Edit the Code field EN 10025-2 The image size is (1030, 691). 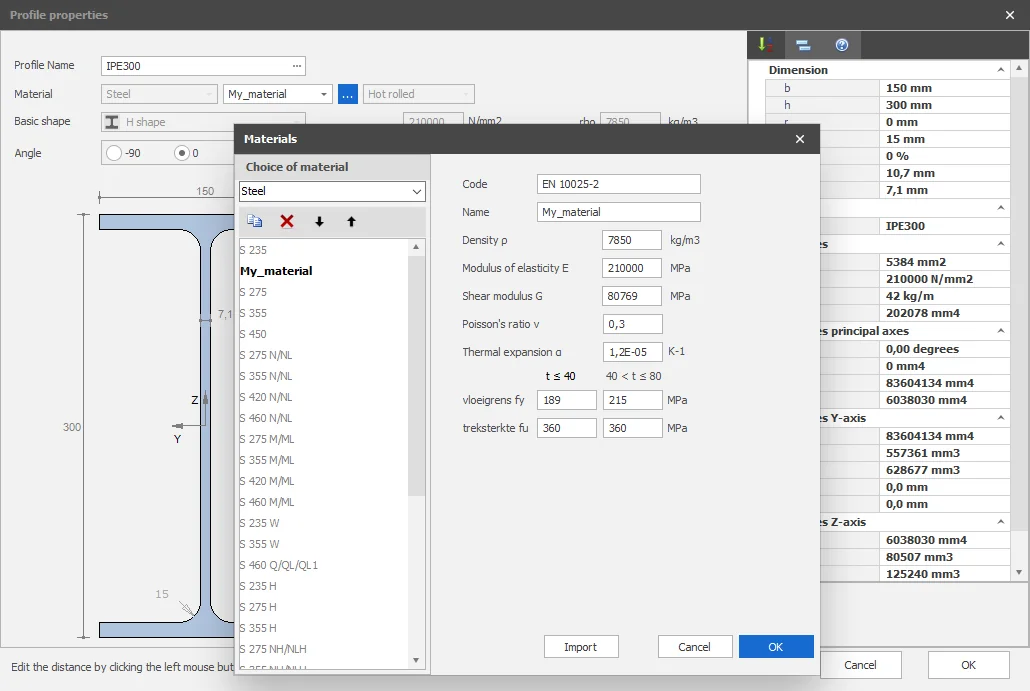point(618,184)
